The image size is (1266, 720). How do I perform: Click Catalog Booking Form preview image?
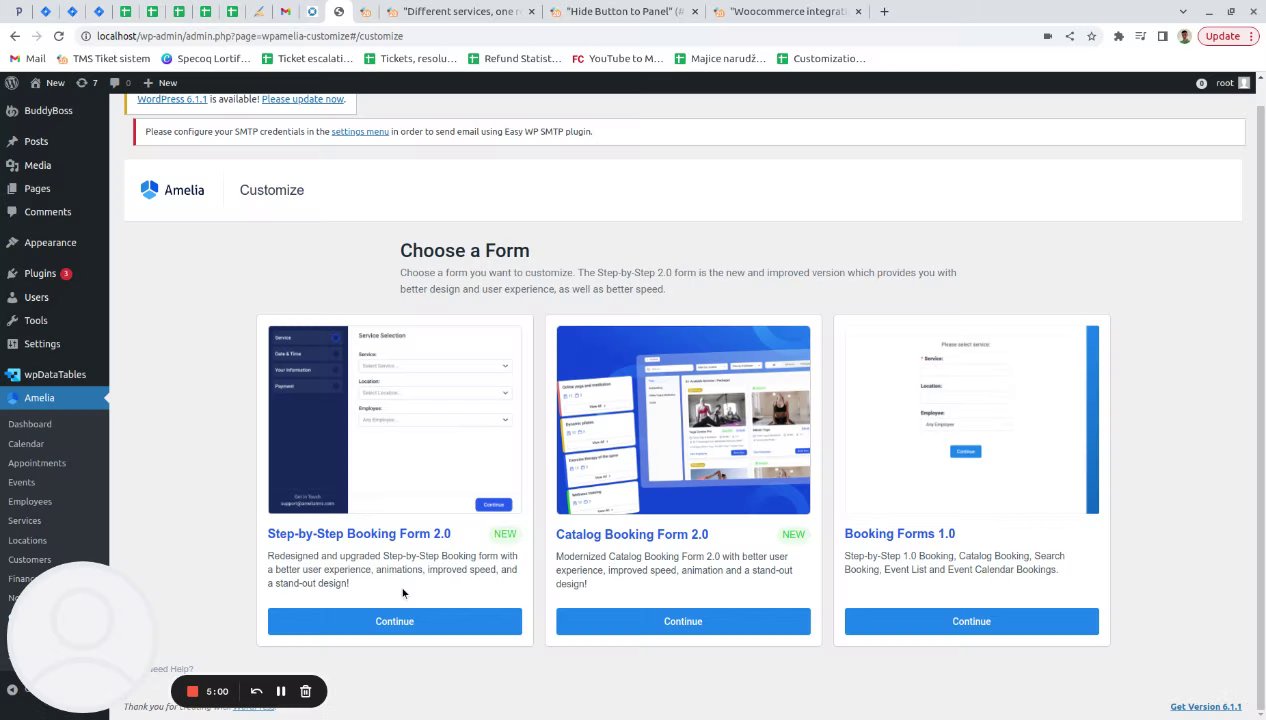pyautogui.click(x=683, y=419)
